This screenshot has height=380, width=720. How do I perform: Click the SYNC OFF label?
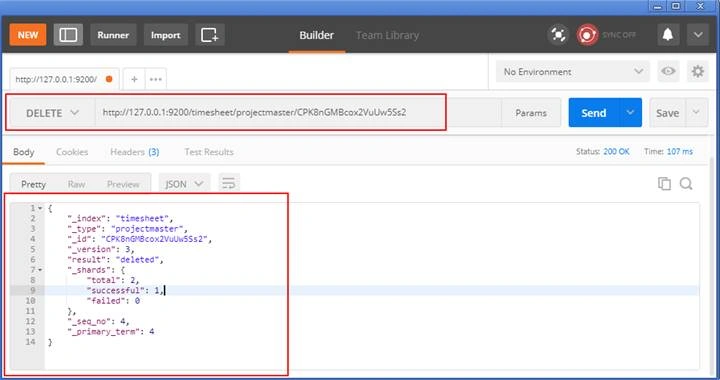coord(619,35)
